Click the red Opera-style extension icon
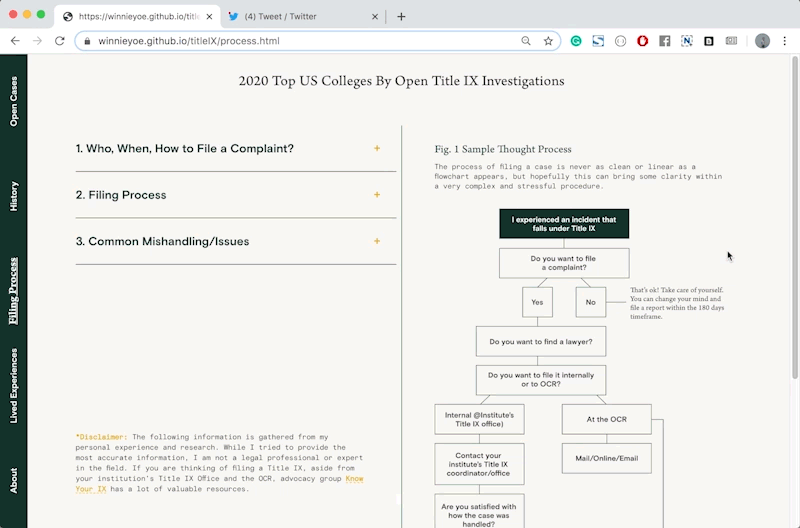This screenshot has width=800, height=528. point(642,41)
